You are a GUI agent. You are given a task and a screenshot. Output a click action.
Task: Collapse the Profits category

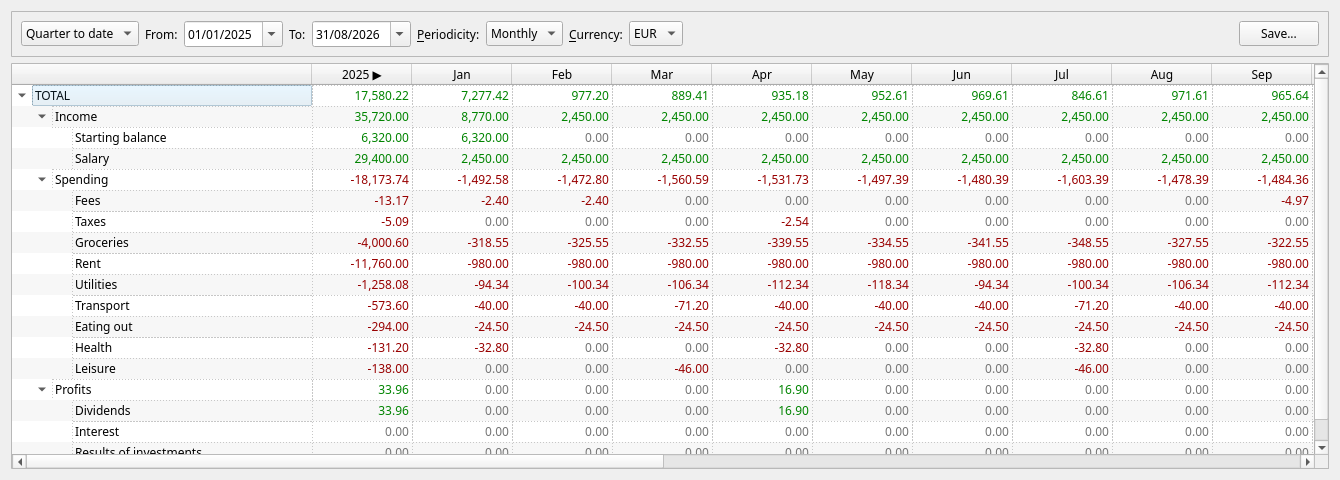point(42,389)
